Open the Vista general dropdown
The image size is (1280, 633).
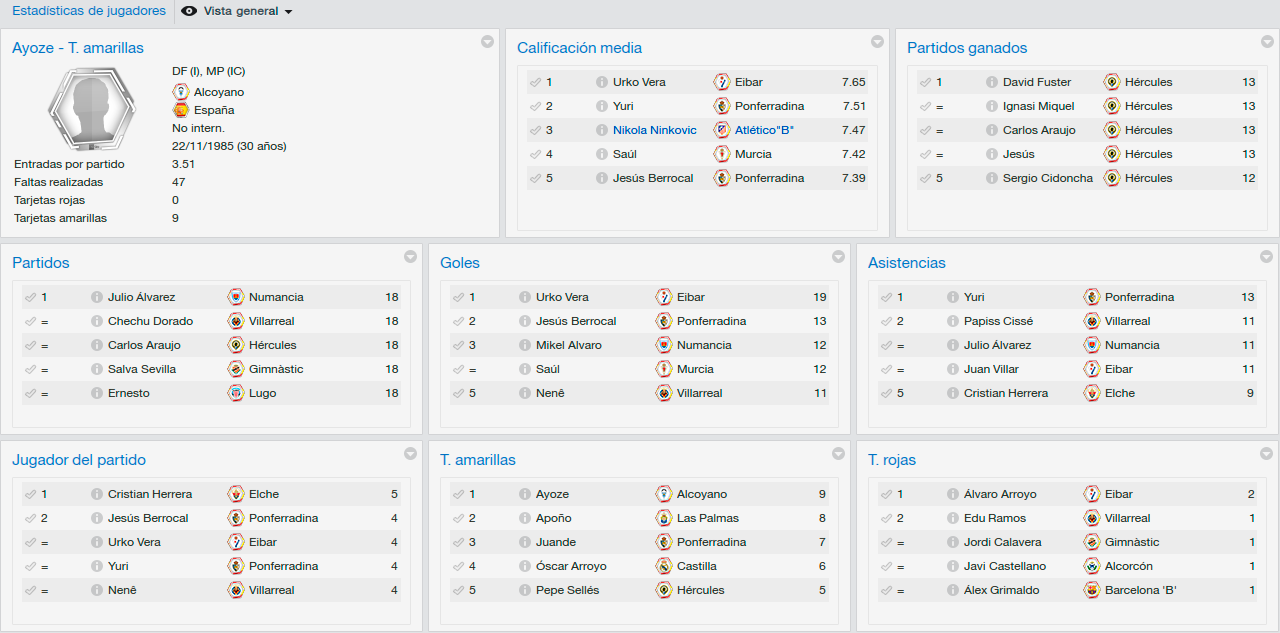pyautogui.click(x=239, y=12)
